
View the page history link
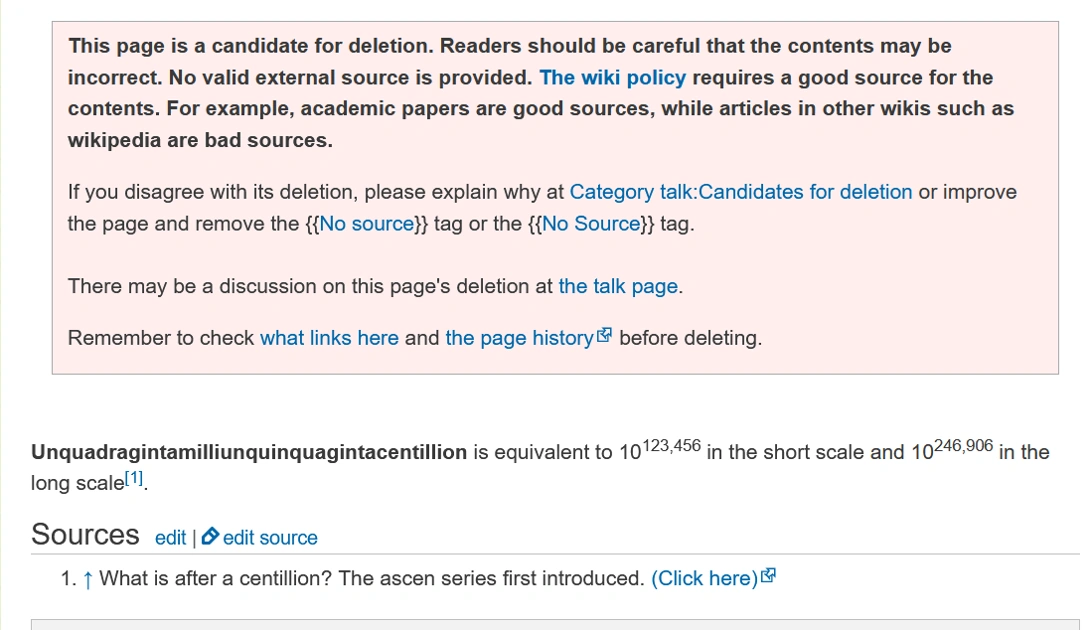[519, 338]
